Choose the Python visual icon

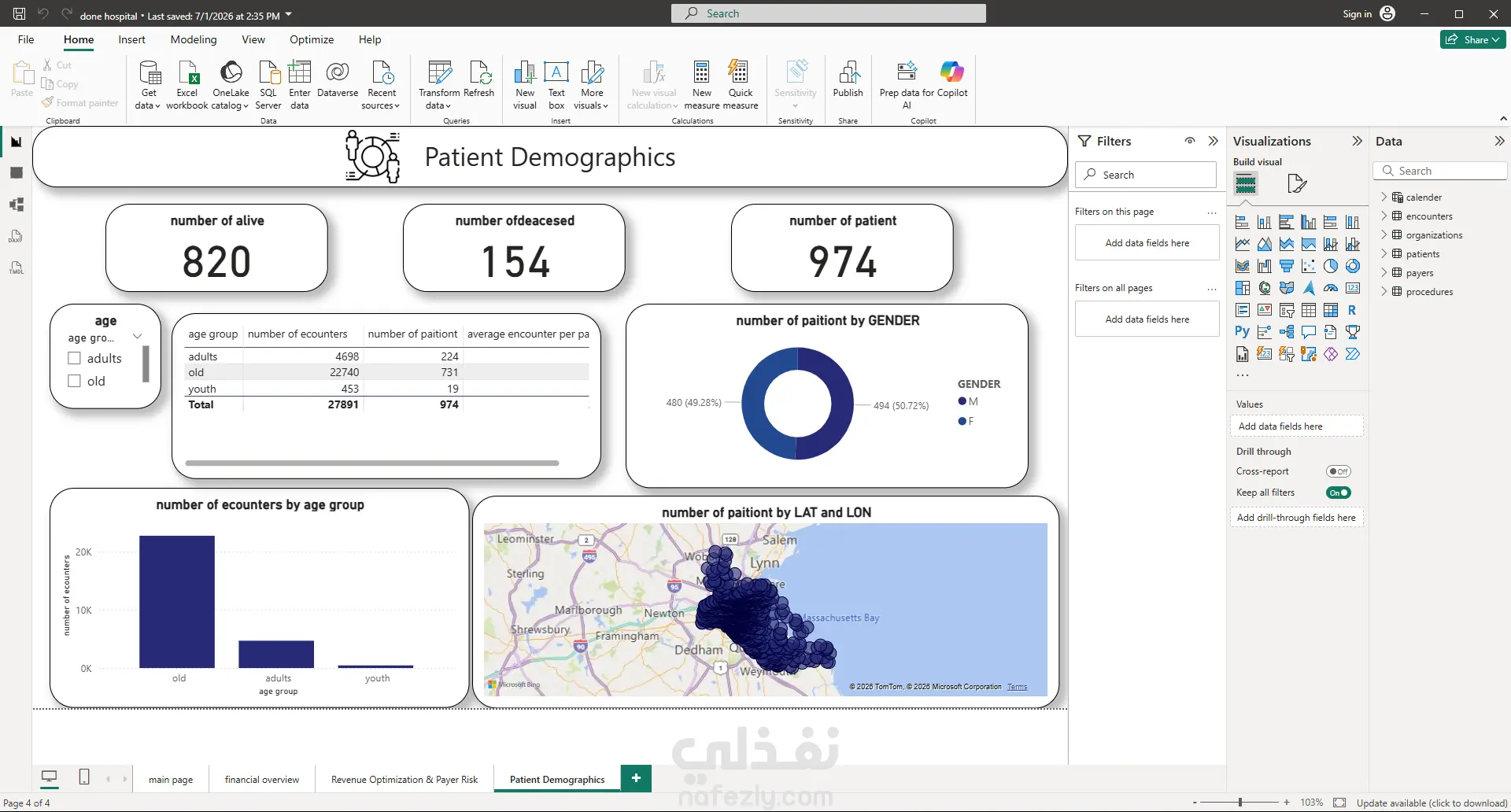tap(1243, 332)
